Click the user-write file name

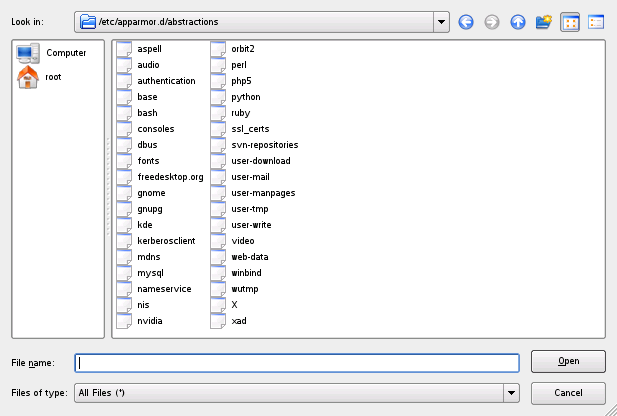pyautogui.click(x=251, y=225)
